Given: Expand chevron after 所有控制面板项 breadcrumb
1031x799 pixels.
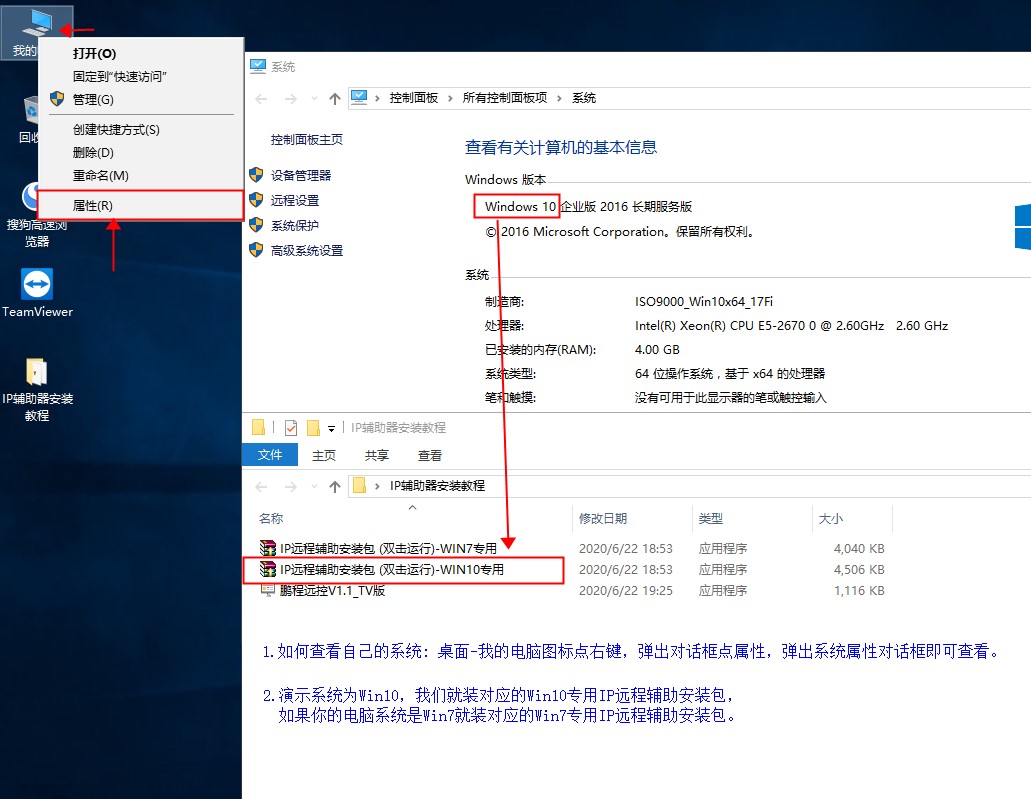Looking at the screenshot, I should 559,98.
